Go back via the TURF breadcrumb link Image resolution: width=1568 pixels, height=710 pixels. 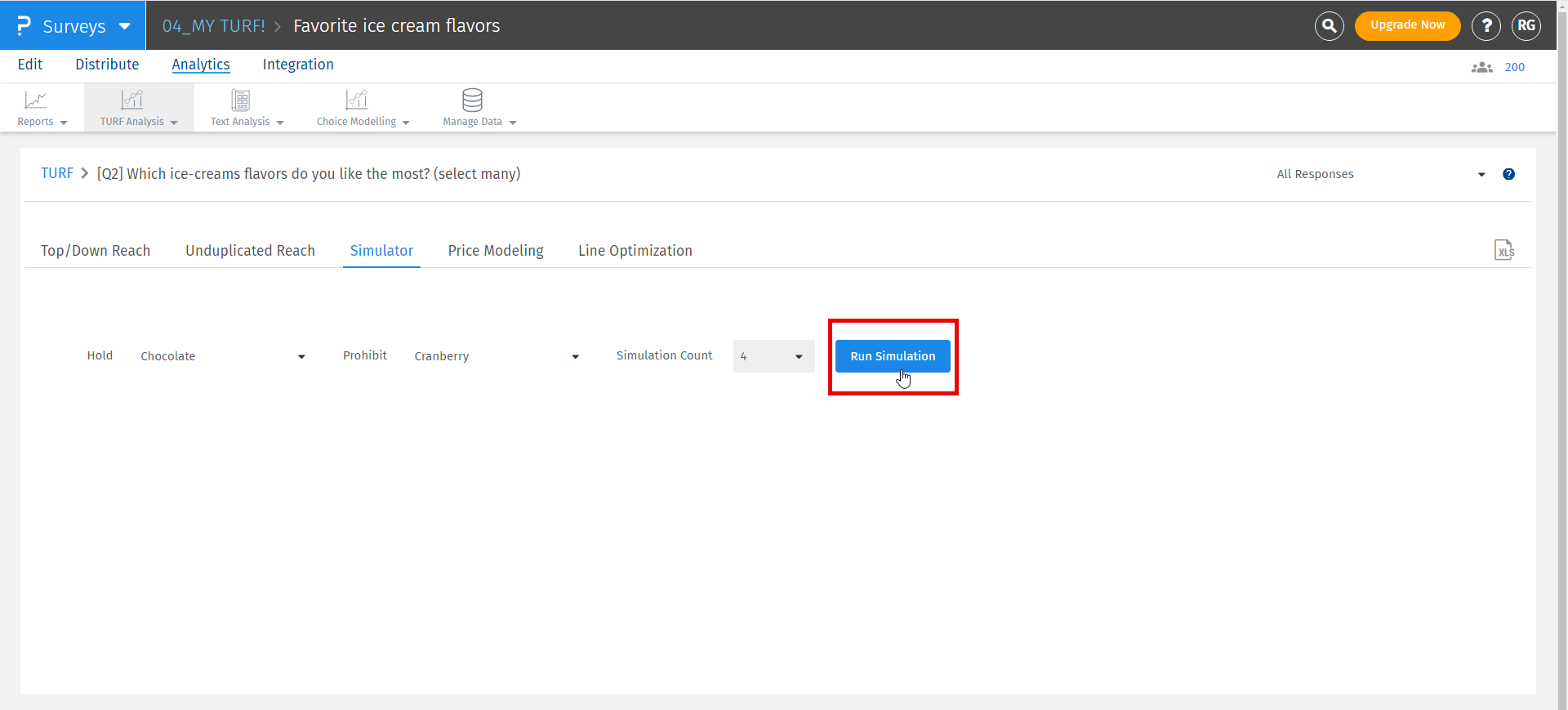coord(57,173)
